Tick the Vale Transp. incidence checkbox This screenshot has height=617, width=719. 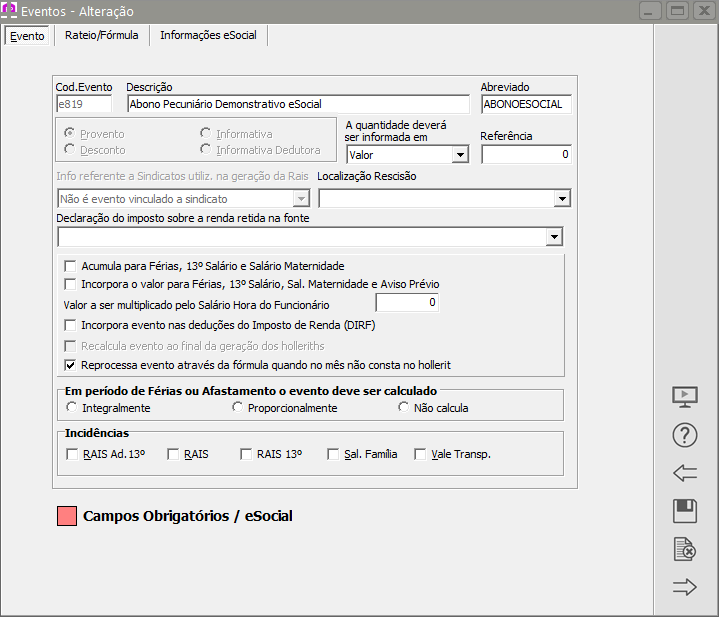click(421, 454)
